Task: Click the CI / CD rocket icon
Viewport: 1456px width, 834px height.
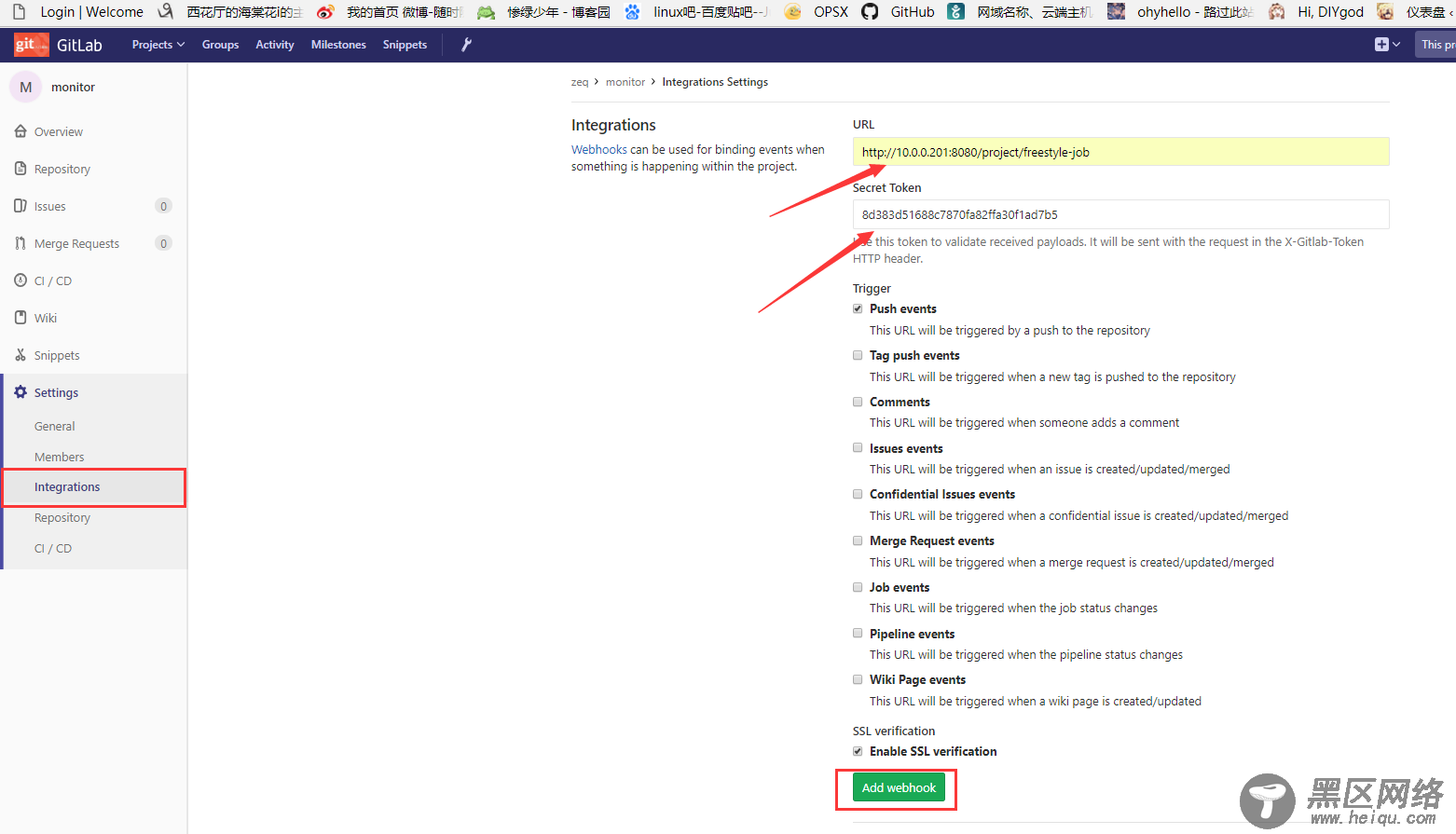Action: point(21,280)
